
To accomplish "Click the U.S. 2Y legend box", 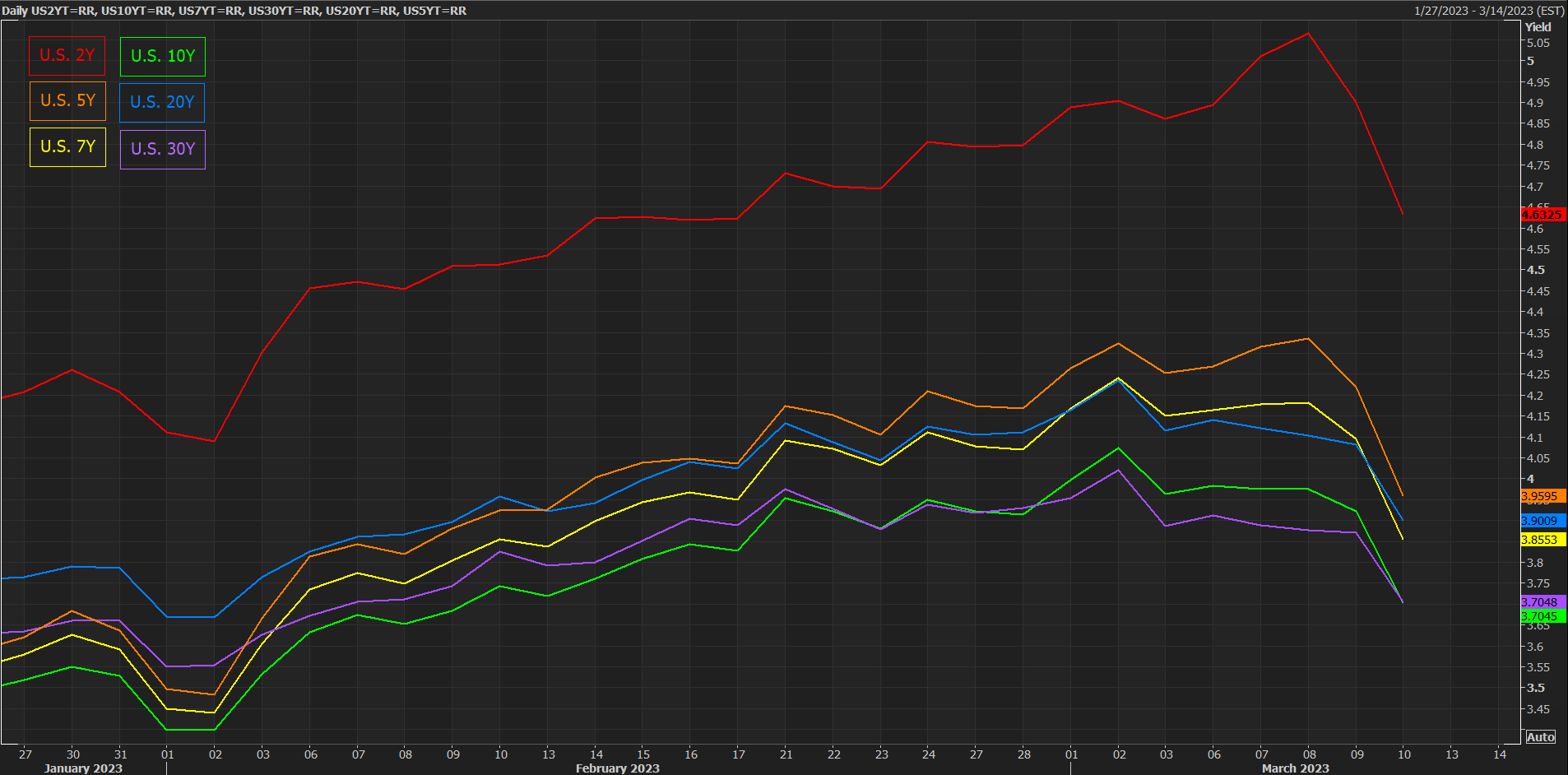I will tap(67, 56).
